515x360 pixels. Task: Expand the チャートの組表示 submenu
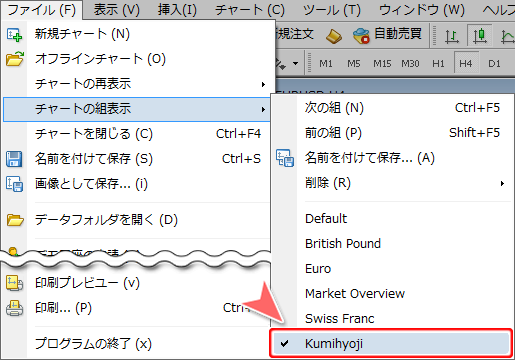pos(136,109)
